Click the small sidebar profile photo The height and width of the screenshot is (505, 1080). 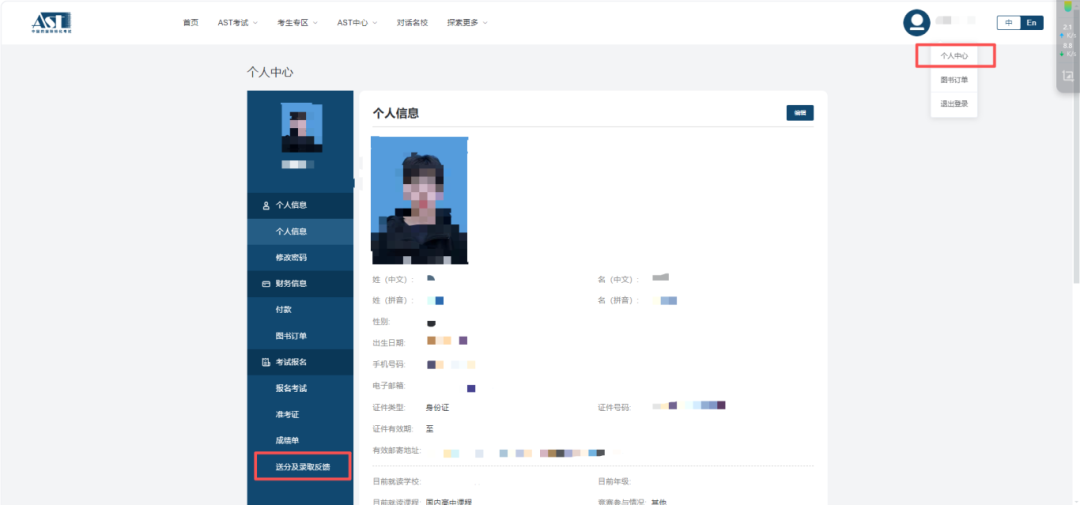pos(302,128)
